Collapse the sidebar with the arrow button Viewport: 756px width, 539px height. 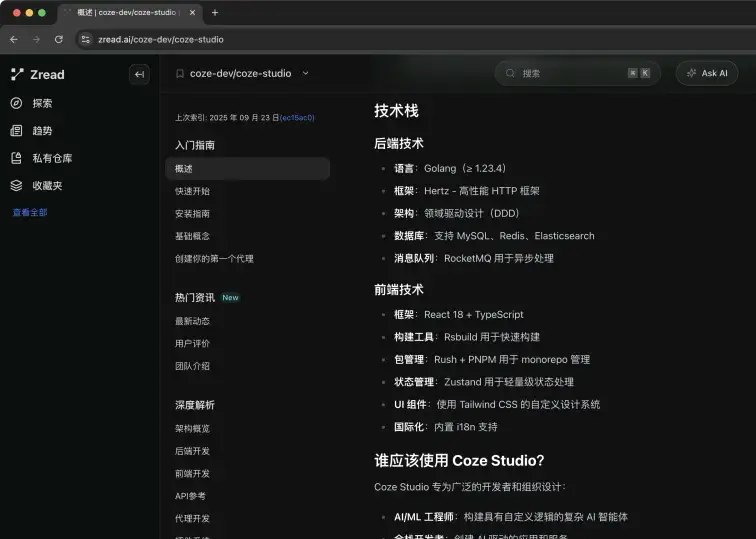coord(139,74)
